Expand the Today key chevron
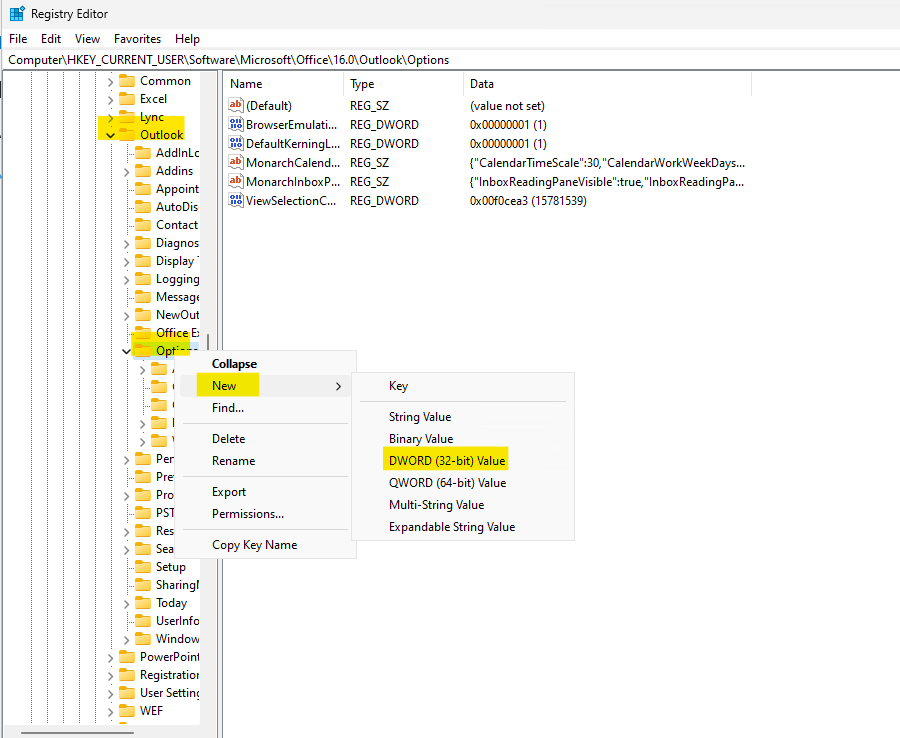 tap(126, 603)
